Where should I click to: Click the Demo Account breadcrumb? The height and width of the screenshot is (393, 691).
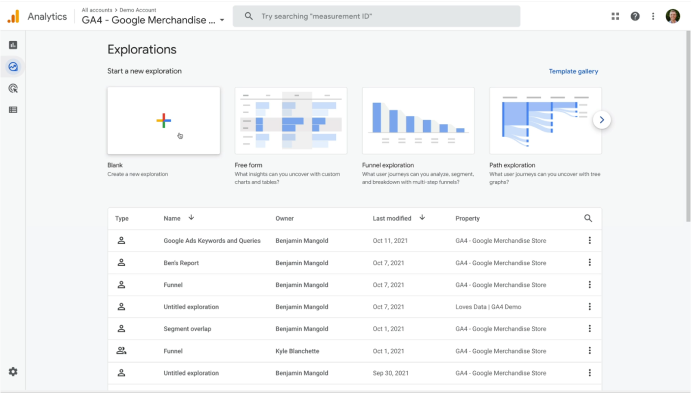pos(138,10)
